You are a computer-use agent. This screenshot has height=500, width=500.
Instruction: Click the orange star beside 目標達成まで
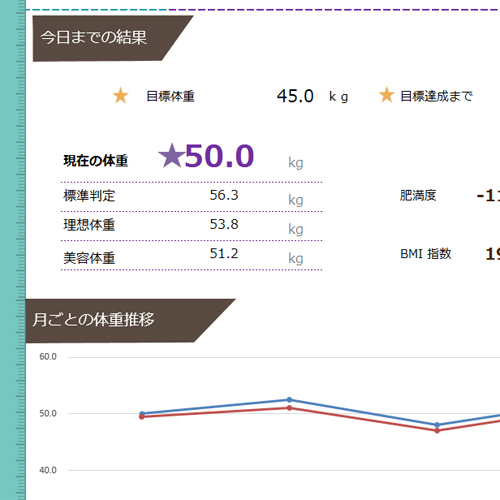tap(387, 95)
